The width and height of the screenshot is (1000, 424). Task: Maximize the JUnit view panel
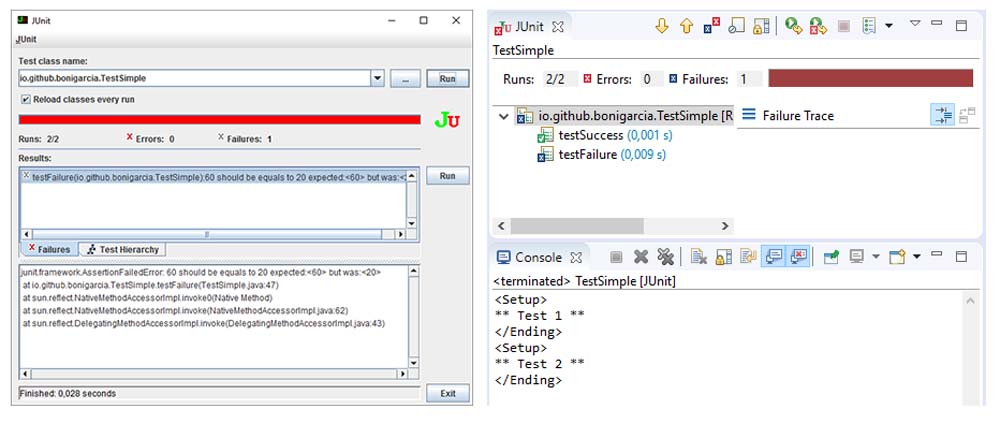[961, 26]
